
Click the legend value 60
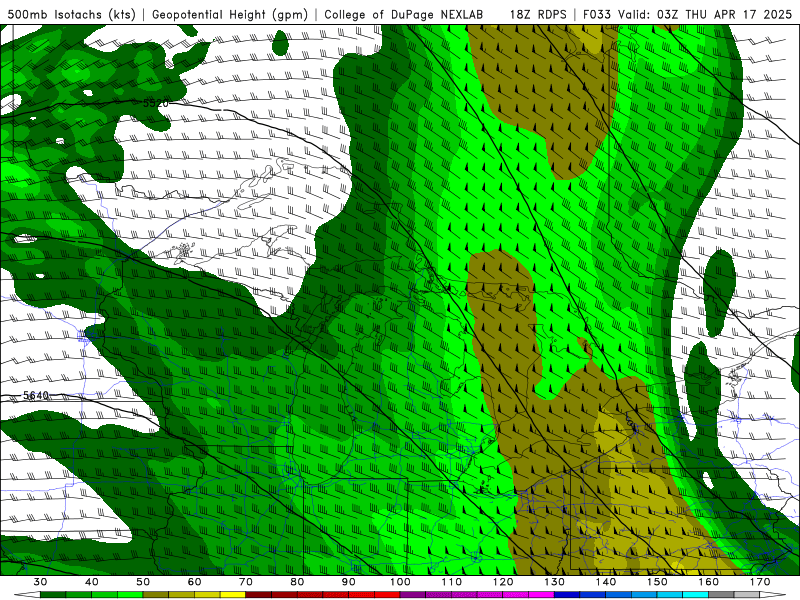click(x=194, y=582)
